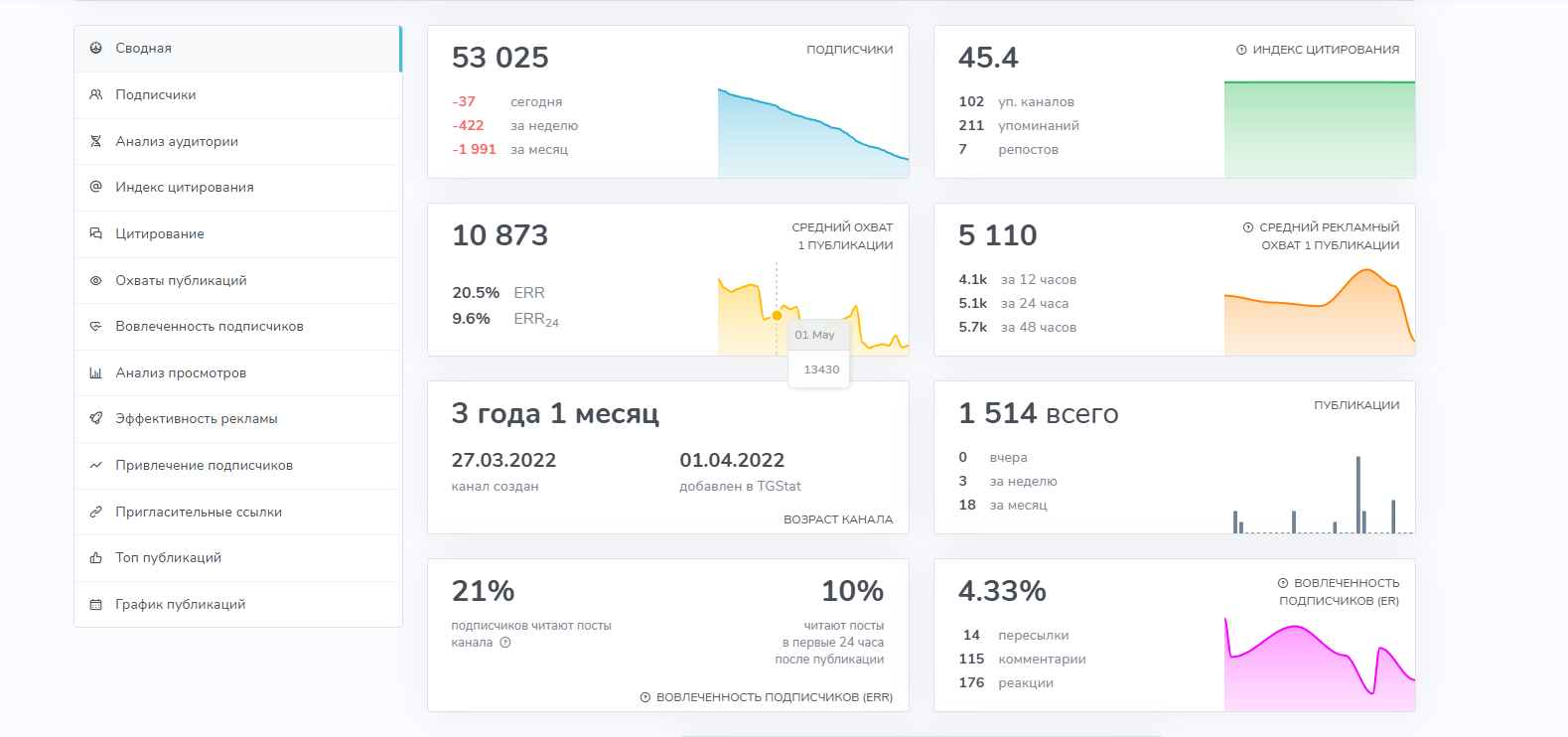Click the calendar icon for График публикаций
The height and width of the screenshot is (737, 1568).
pos(96,604)
